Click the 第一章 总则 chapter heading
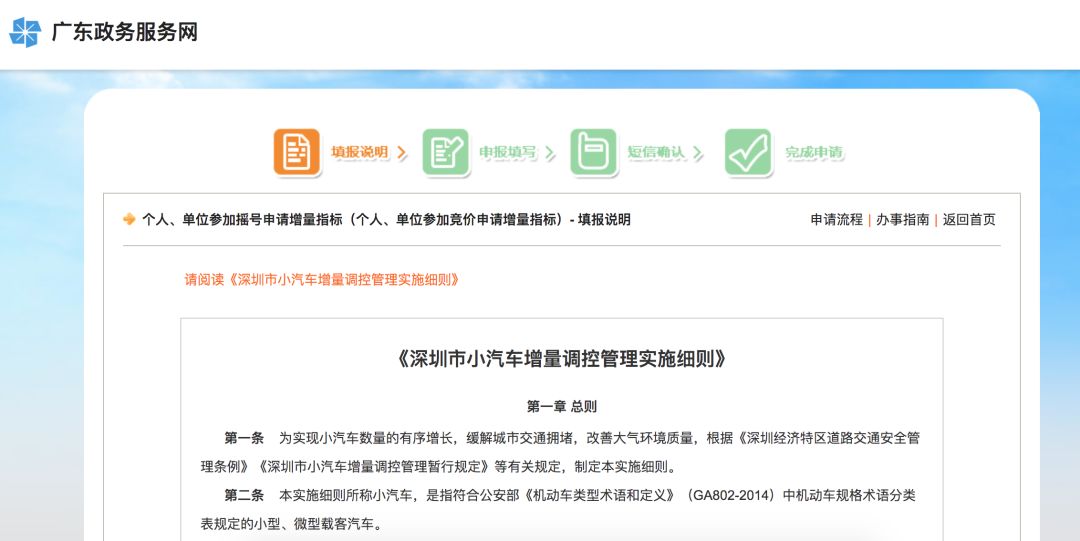Image resolution: width=1080 pixels, height=541 pixels. coord(561,407)
